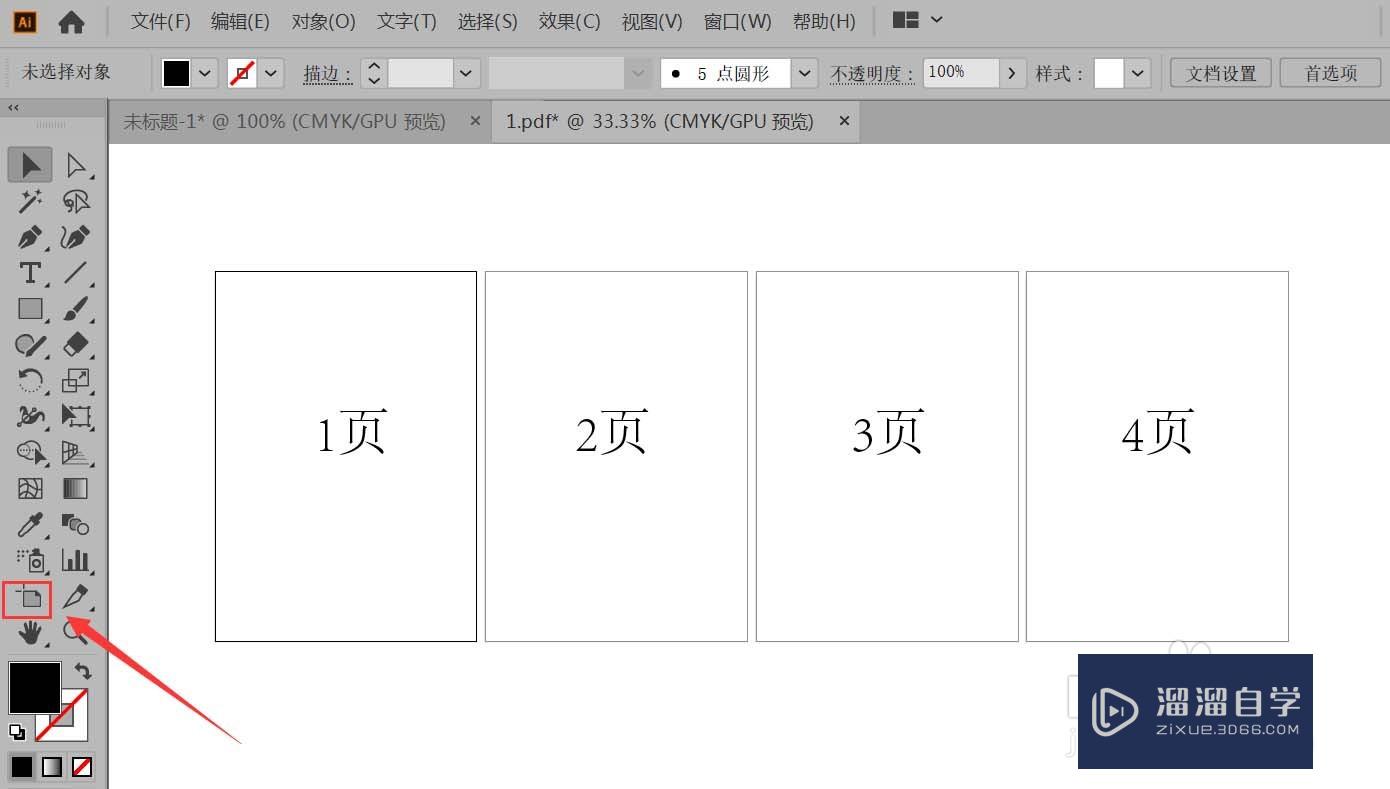Open the stroke color dropdown in control bar
The height and width of the screenshot is (789, 1390).
coord(272,73)
